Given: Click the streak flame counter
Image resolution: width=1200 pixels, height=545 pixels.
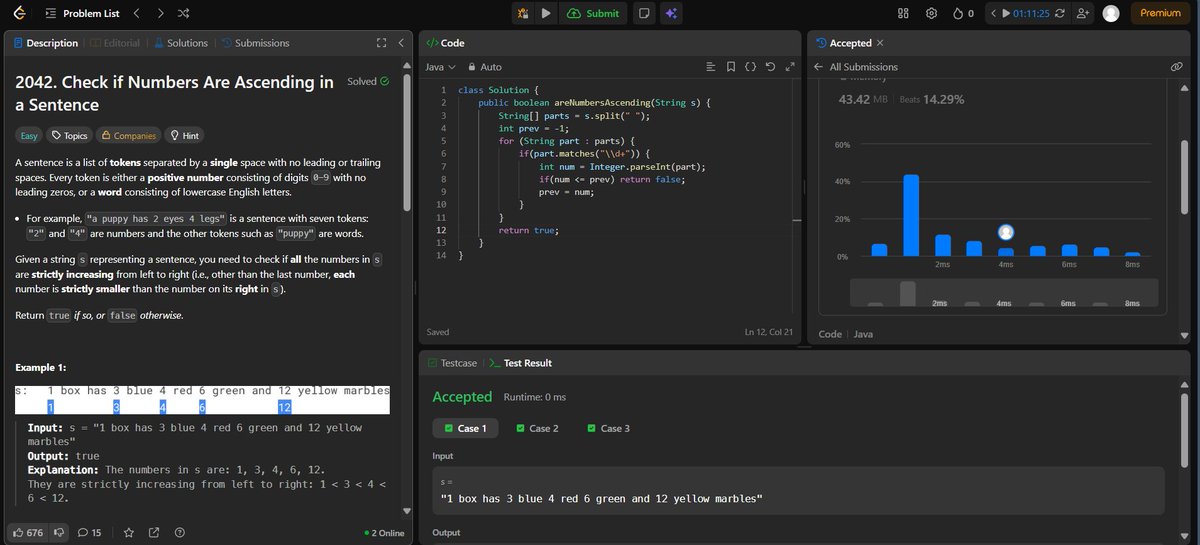Looking at the screenshot, I should point(964,13).
